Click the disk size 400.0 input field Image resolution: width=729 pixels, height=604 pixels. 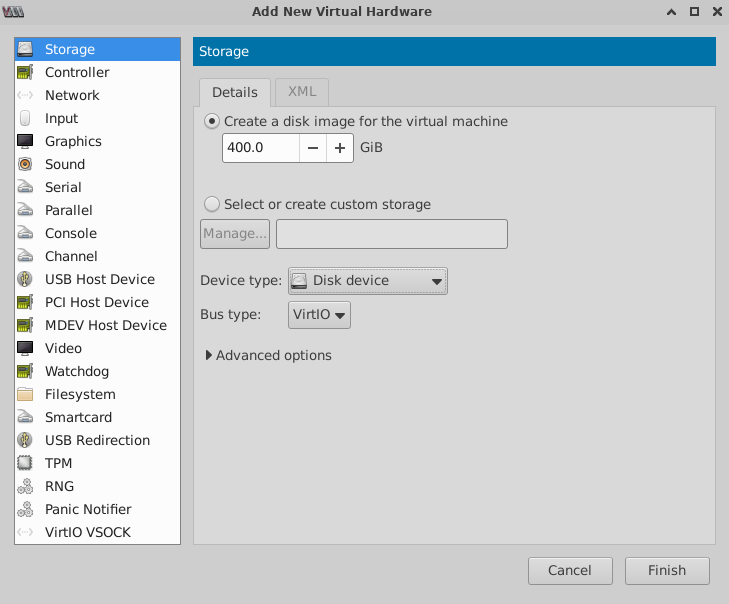pos(260,148)
